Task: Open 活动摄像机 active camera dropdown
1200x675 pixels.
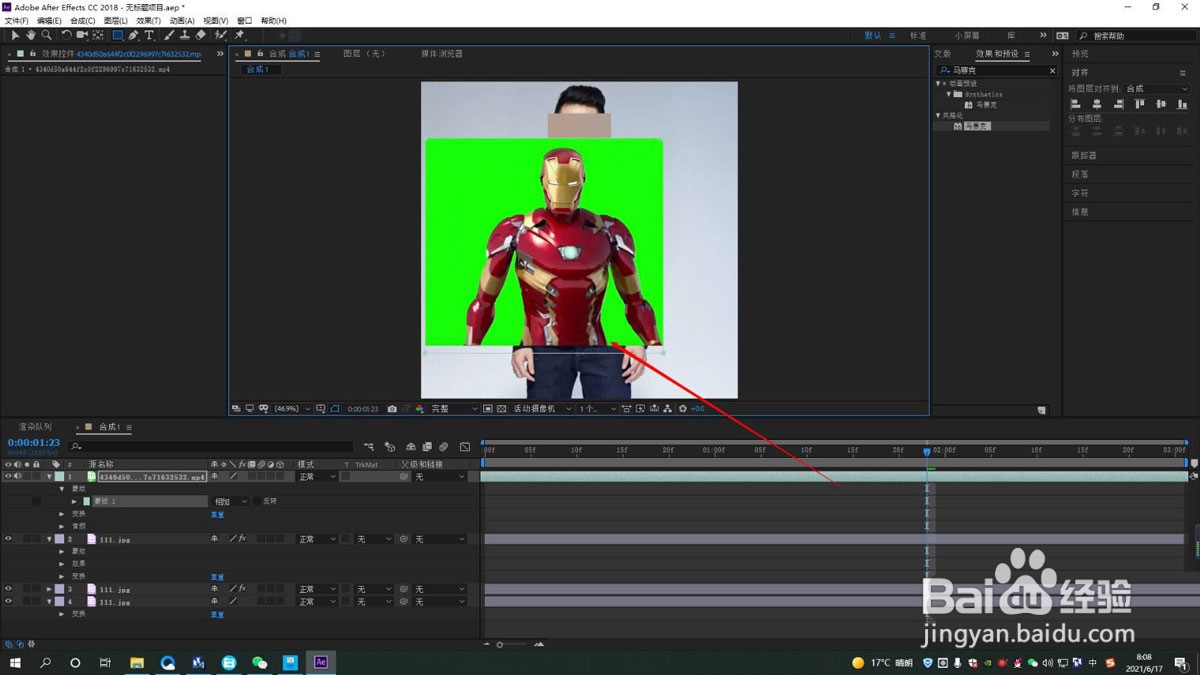Action: tap(543, 408)
